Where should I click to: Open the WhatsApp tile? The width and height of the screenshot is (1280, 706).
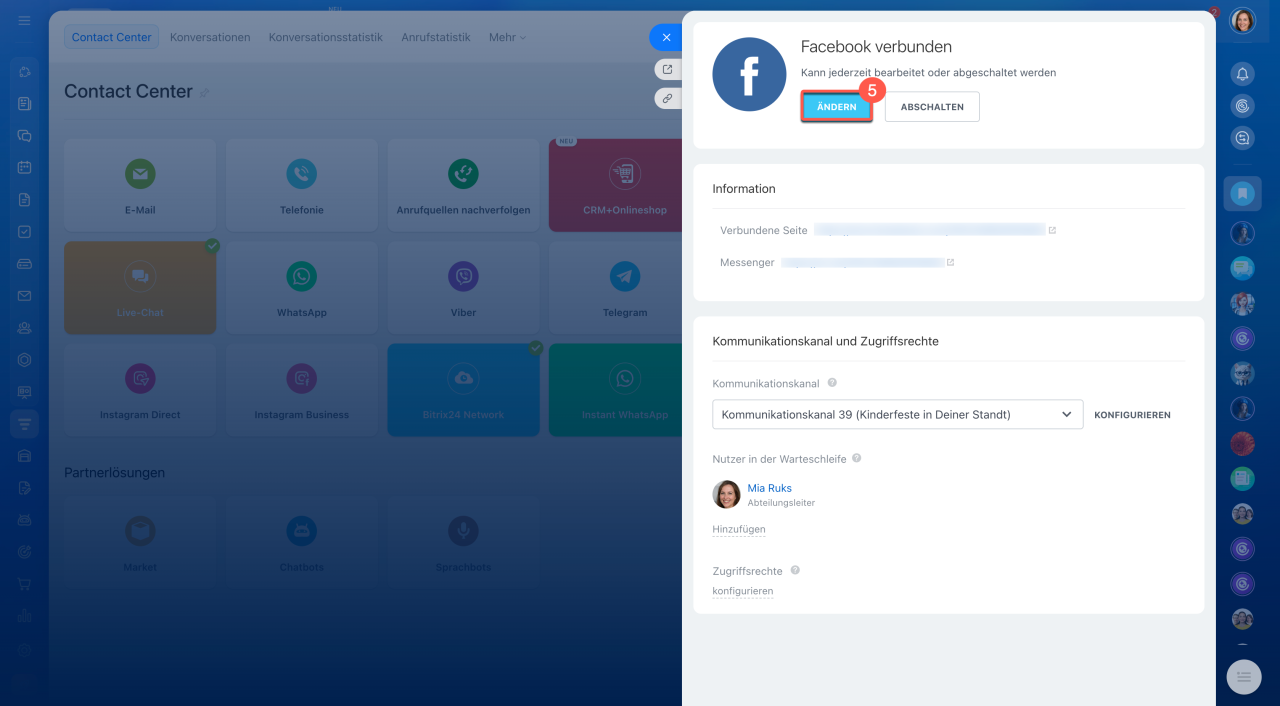[x=302, y=288]
